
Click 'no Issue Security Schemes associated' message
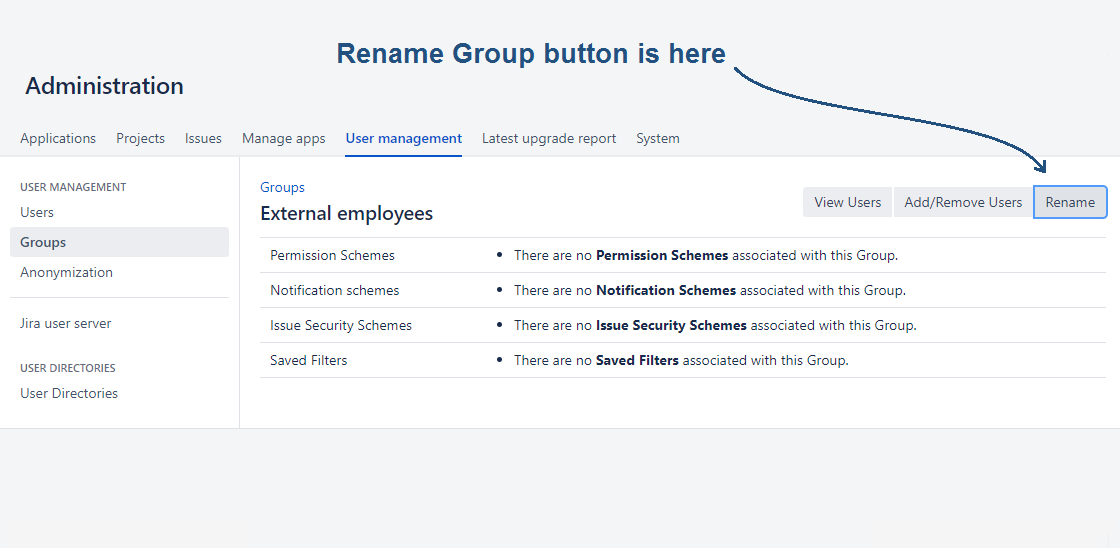715,325
